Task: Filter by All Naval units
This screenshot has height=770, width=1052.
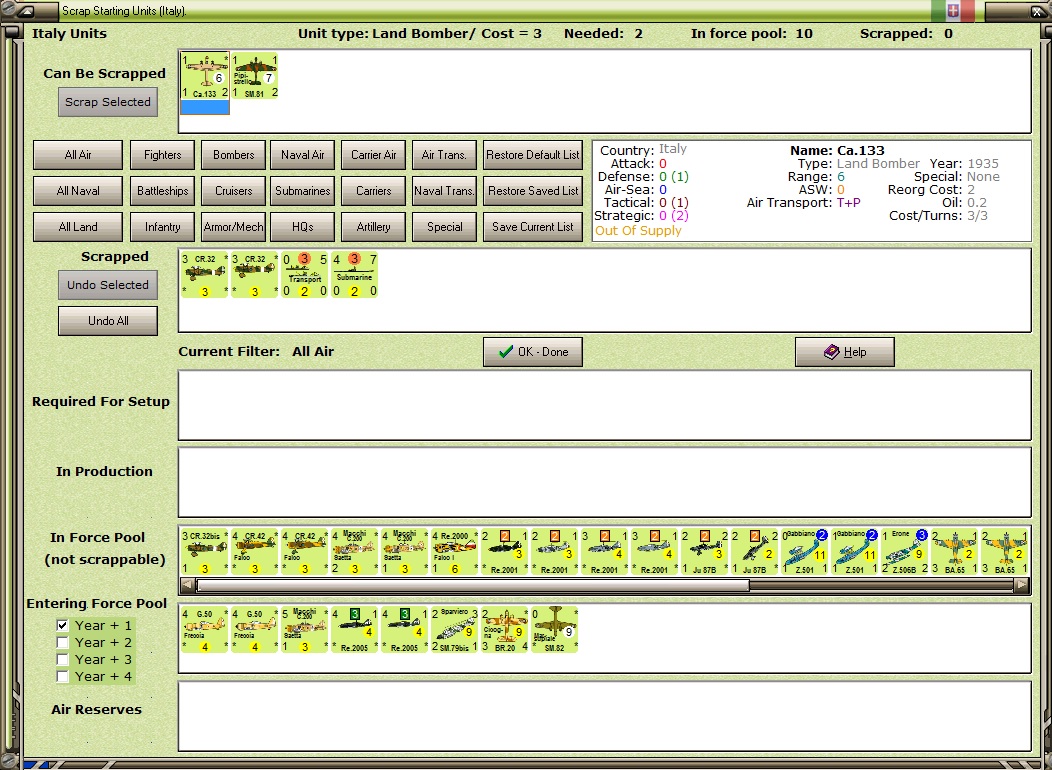Action: point(78,191)
